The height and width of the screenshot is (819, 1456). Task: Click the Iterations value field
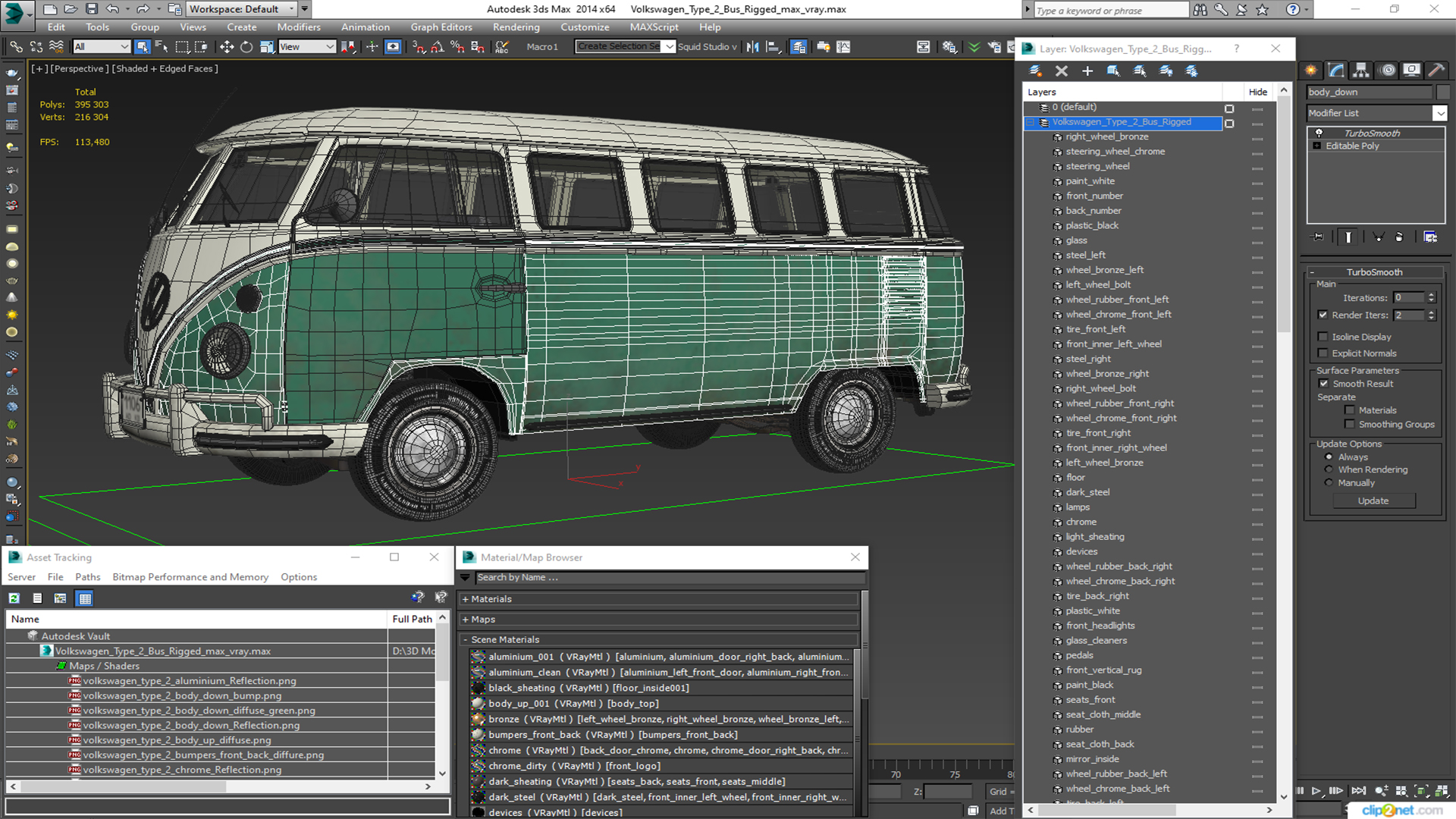[1409, 298]
